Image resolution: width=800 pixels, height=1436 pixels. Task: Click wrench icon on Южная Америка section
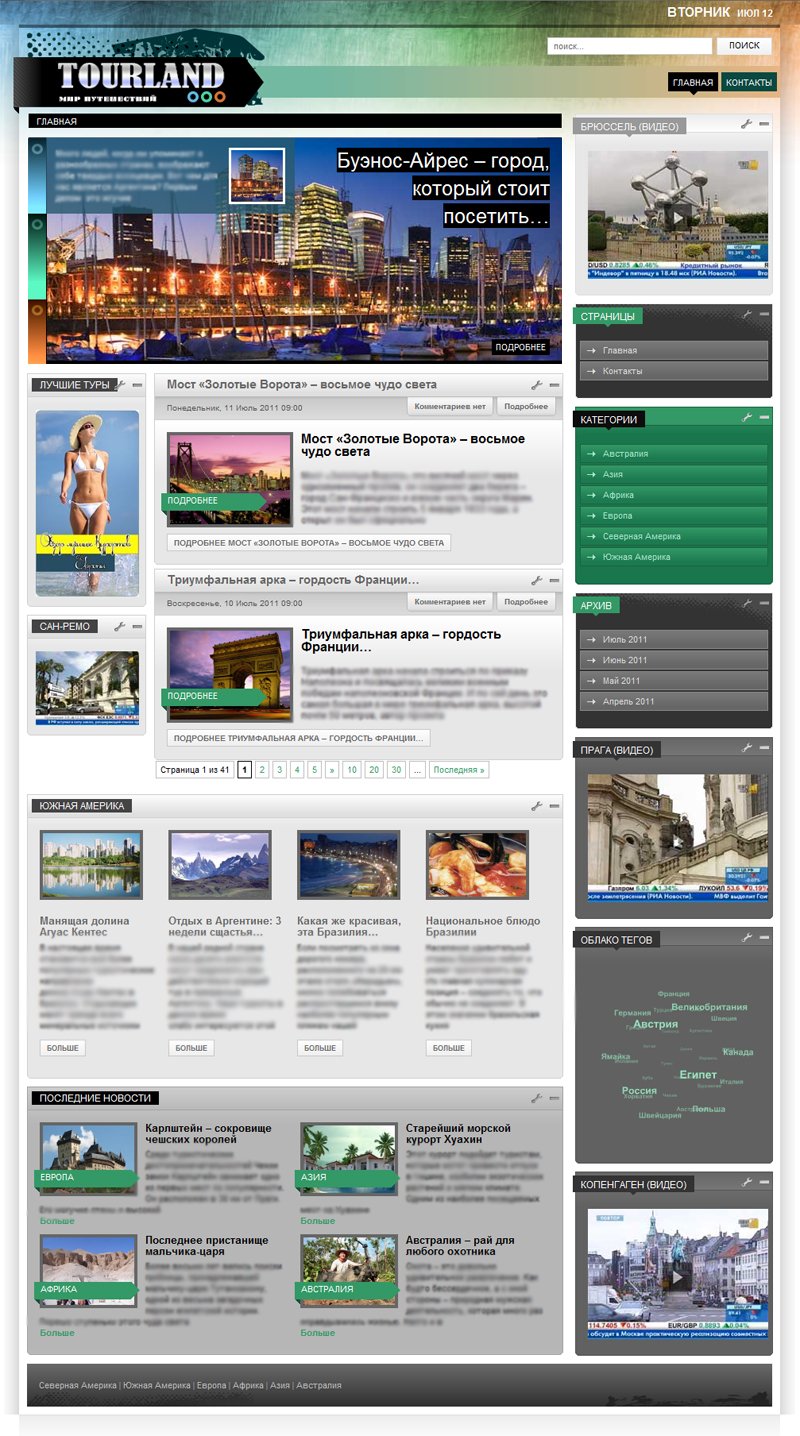click(x=537, y=805)
